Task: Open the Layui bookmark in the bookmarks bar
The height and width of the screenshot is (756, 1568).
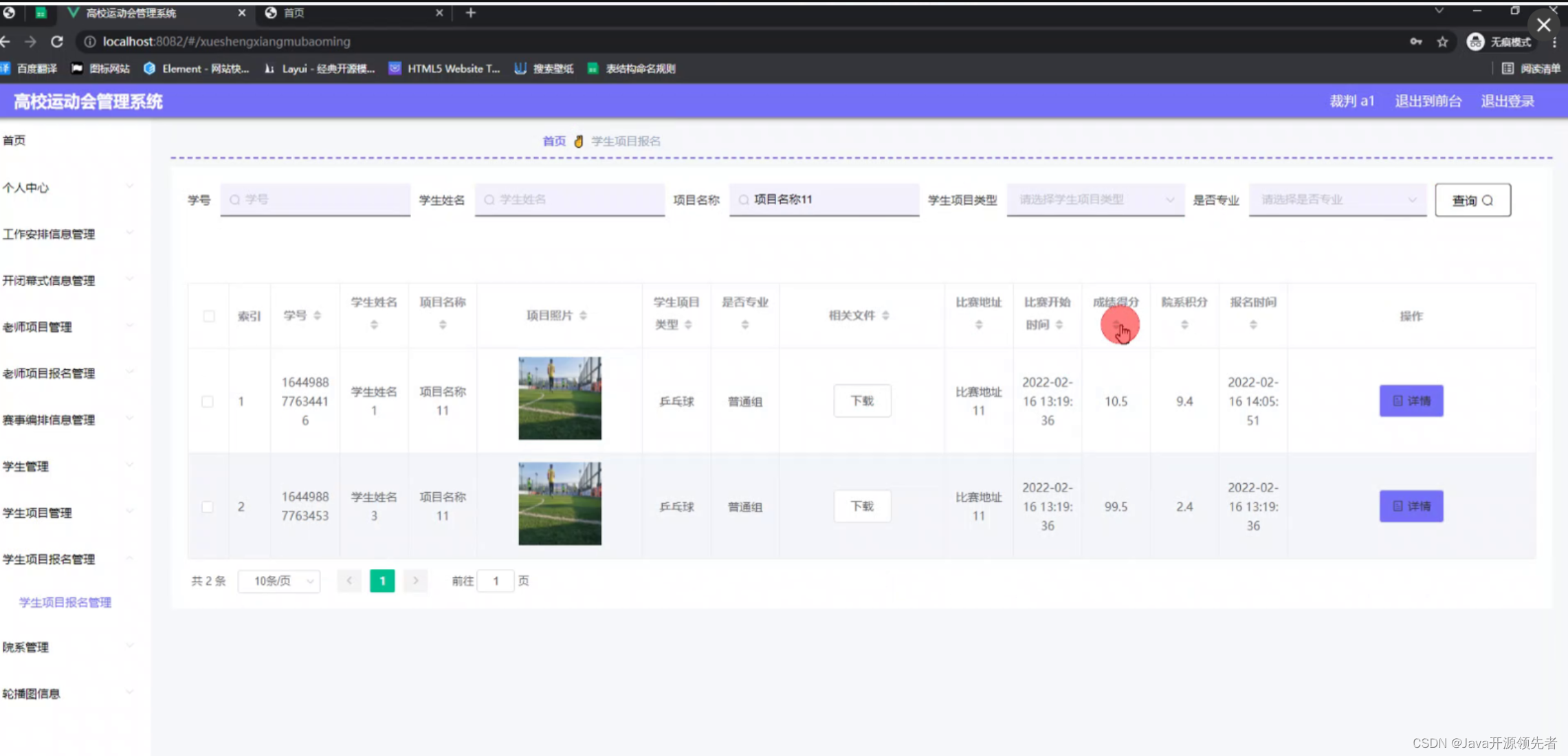Action: tap(319, 69)
